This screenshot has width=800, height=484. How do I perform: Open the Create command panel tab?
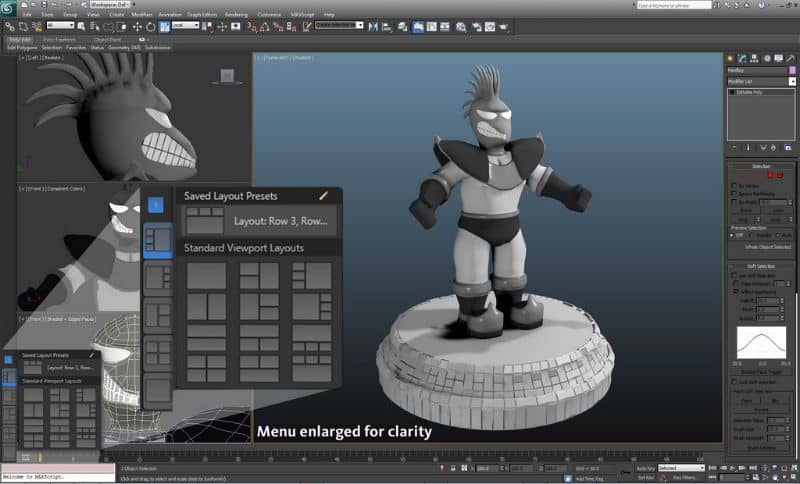click(x=730, y=58)
